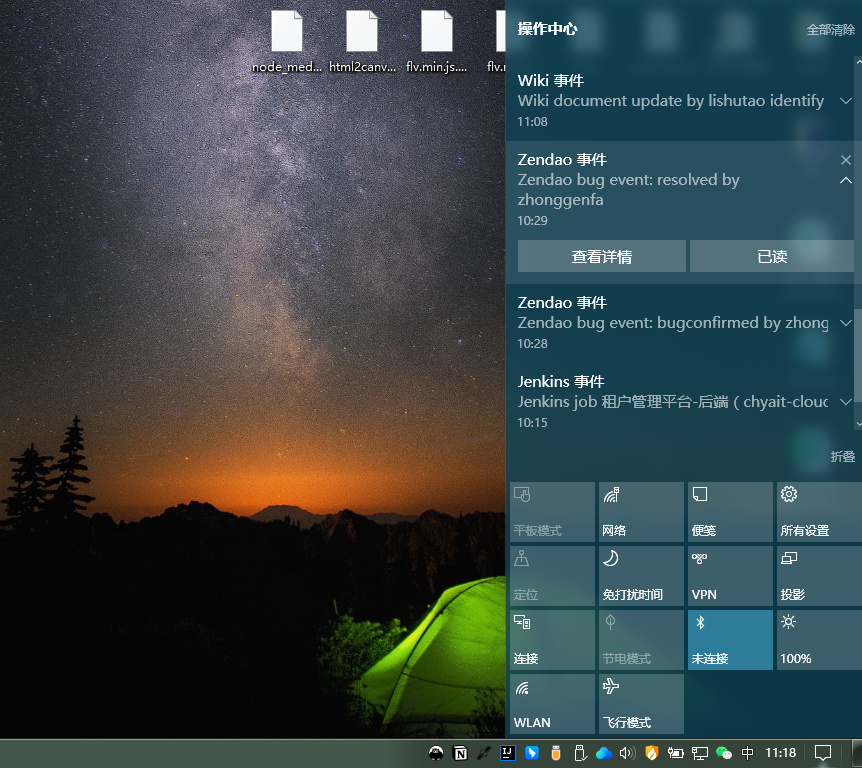
Task: Open 所有设置 (All settings) tile
Action: click(x=817, y=511)
